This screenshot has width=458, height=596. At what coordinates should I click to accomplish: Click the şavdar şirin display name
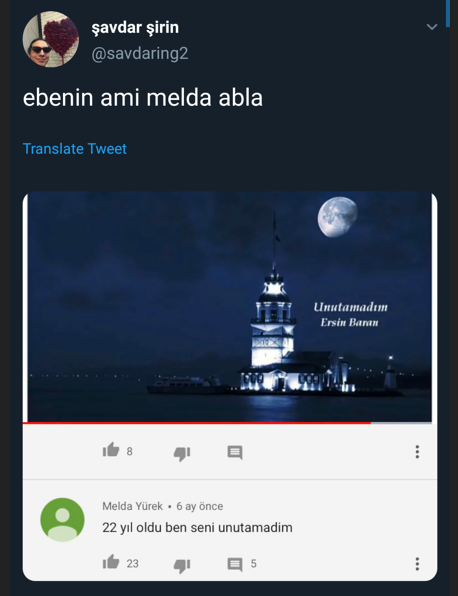(135, 28)
